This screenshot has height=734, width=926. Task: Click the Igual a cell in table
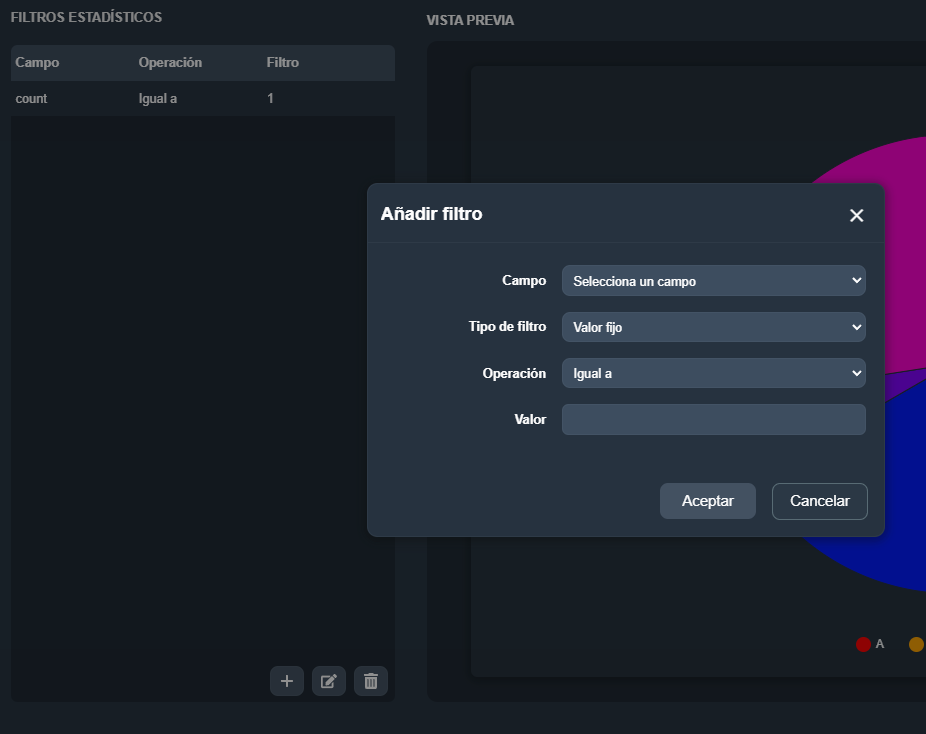158,99
